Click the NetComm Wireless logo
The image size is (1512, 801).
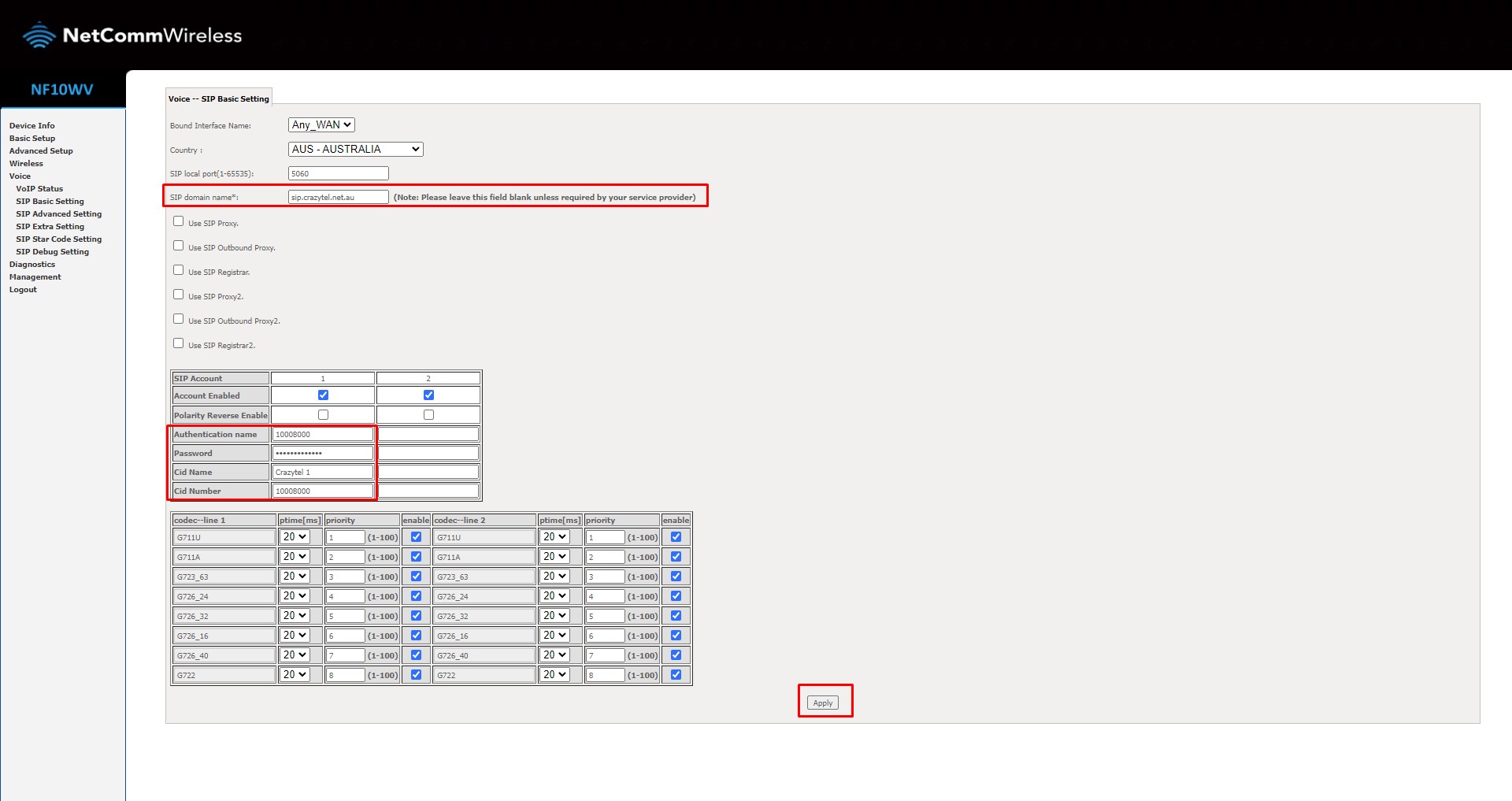coord(132,35)
